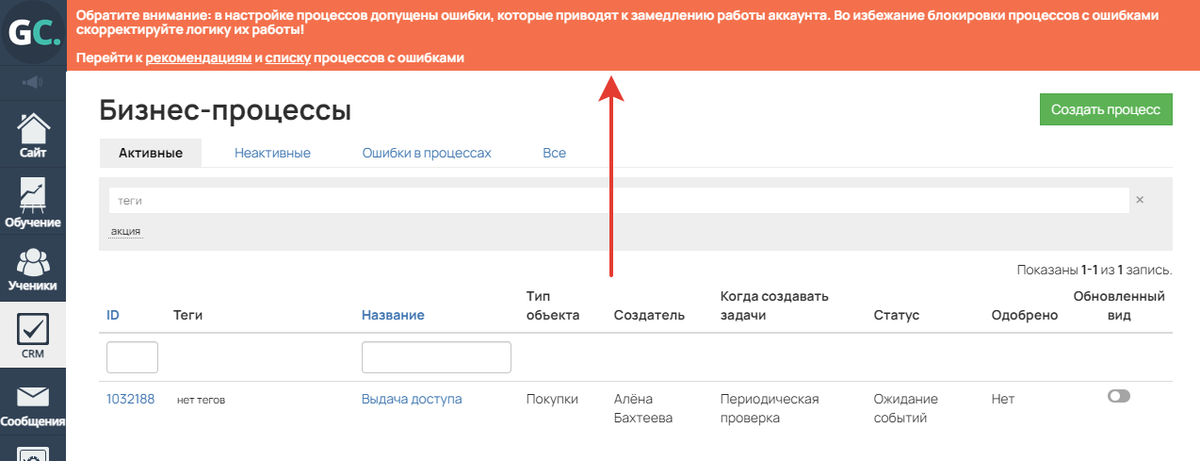Click the нет тегов cell

click(201, 400)
